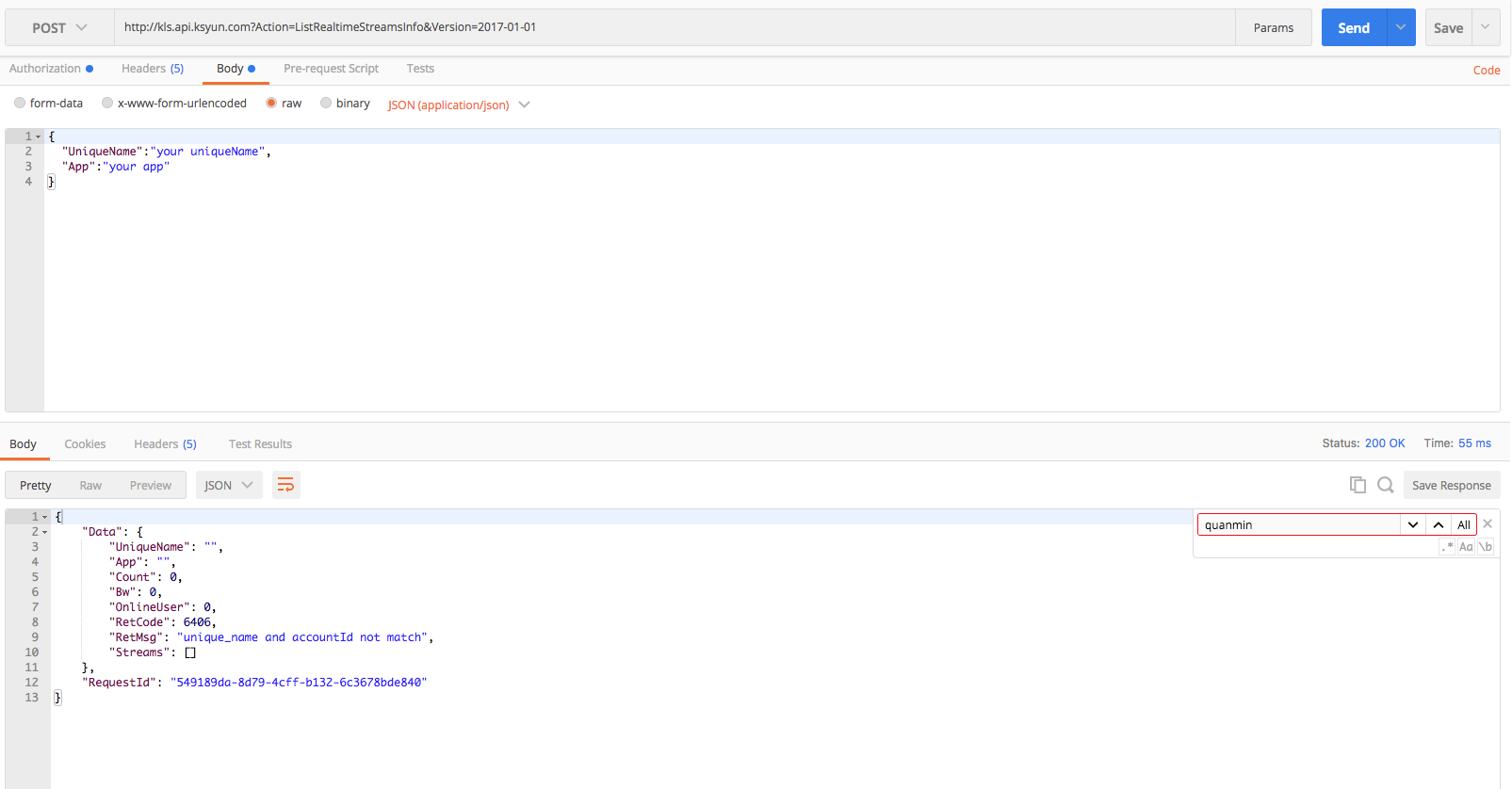Open the POST method dropdown
The width and height of the screenshot is (1512, 789).
(59, 28)
